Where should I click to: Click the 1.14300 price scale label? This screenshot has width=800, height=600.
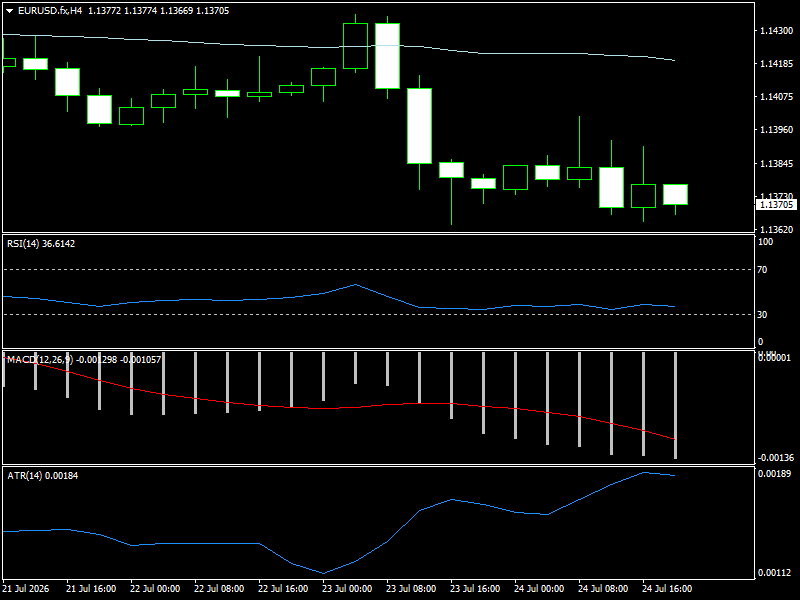(777, 31)
